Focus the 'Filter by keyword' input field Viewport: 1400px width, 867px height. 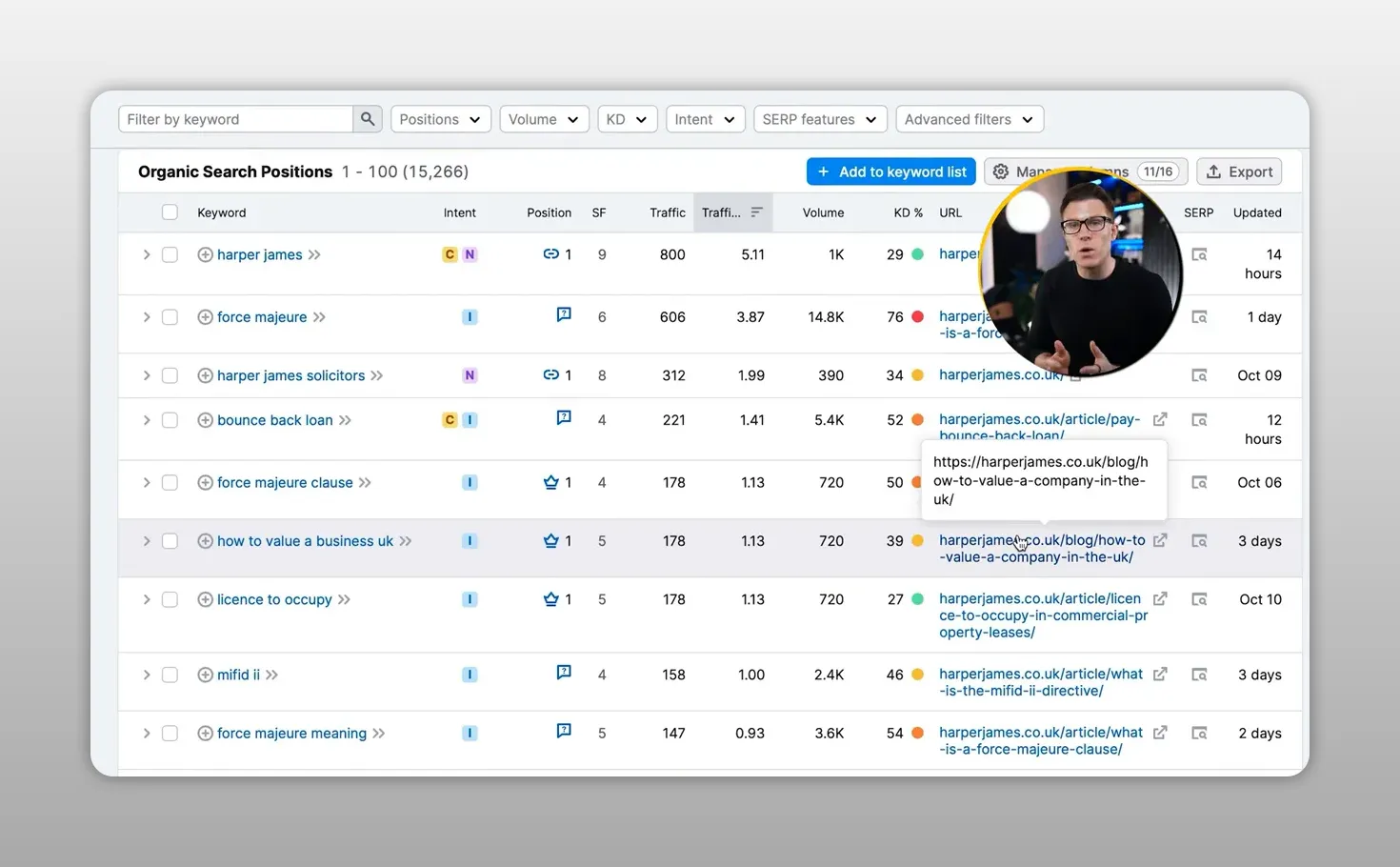click(236, 119)
